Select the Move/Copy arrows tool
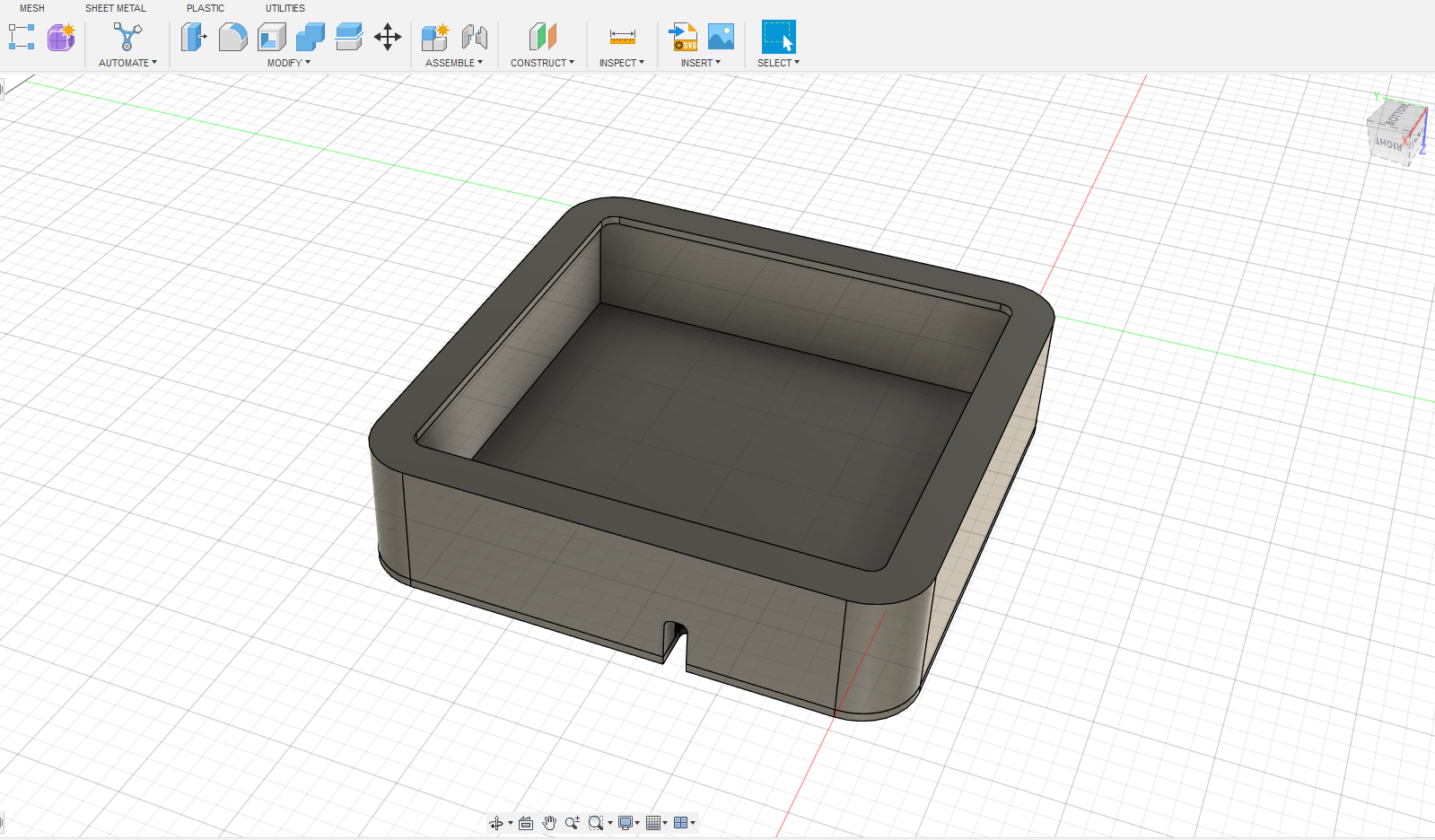This screenshot has height=840, width=1435. pos(387,37)
